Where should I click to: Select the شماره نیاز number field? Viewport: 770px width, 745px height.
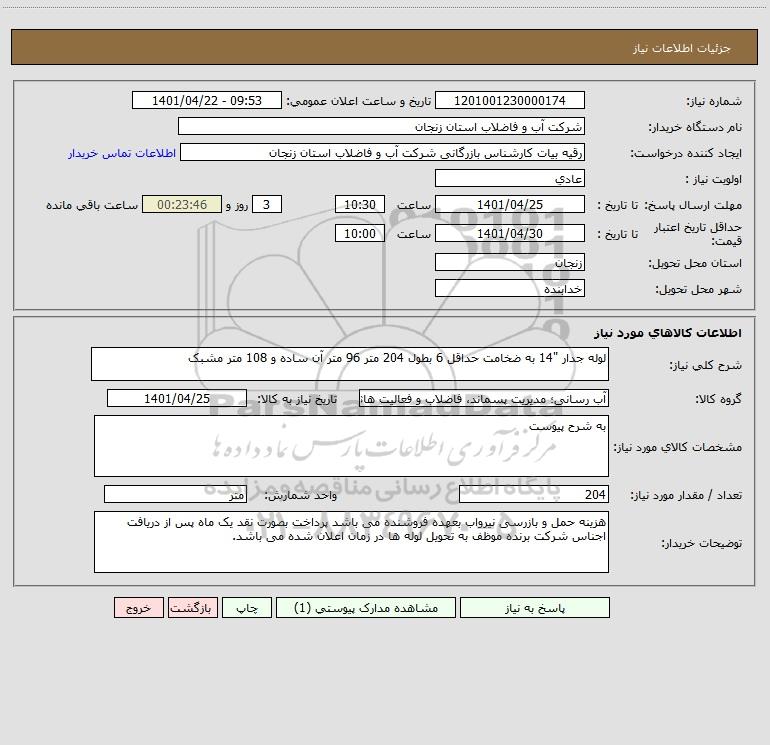510,100
